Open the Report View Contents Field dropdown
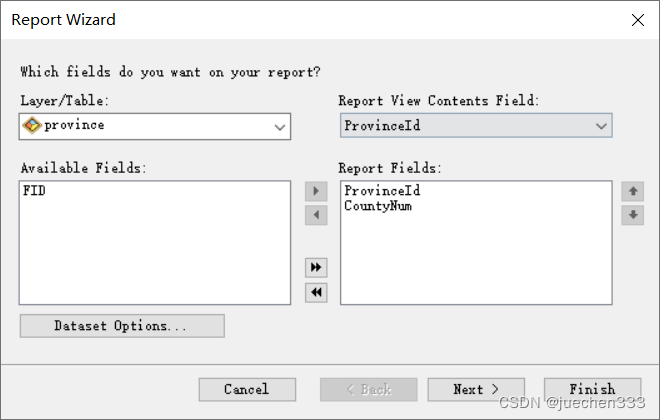The height and width of the screenshot is (420, 660). 601,126
